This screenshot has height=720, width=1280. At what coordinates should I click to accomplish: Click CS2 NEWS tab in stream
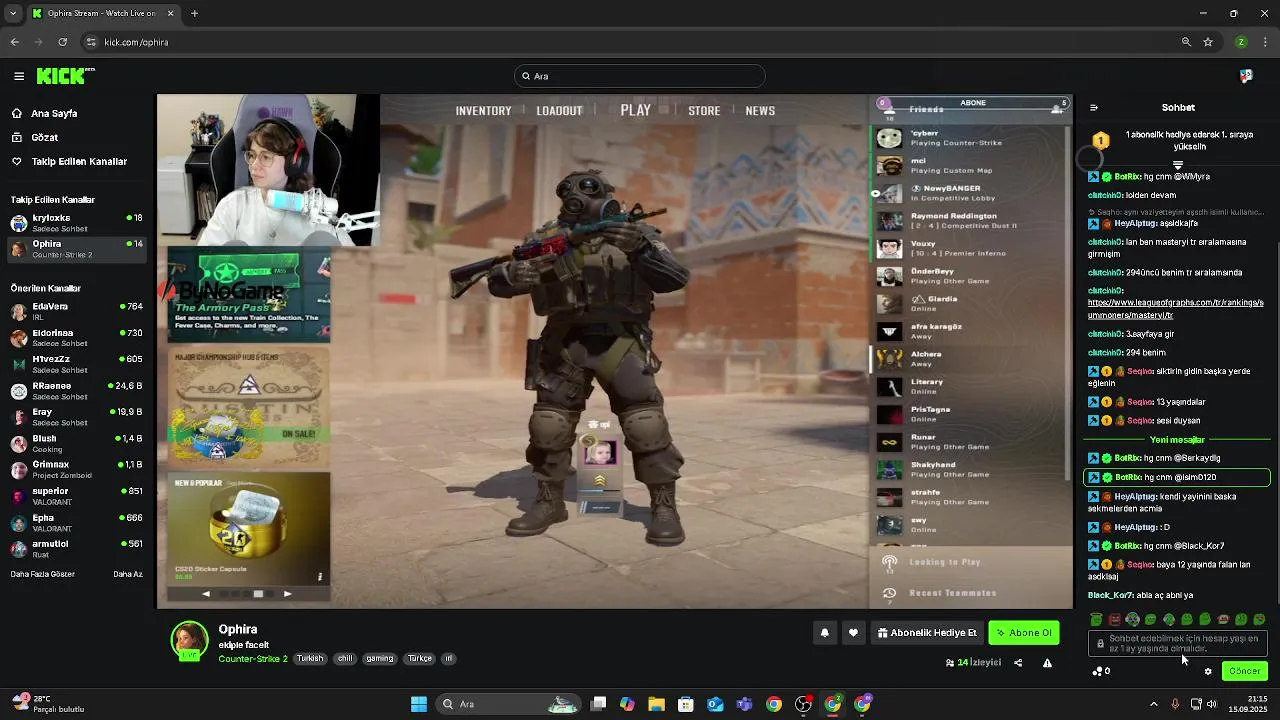coord(760,111)
